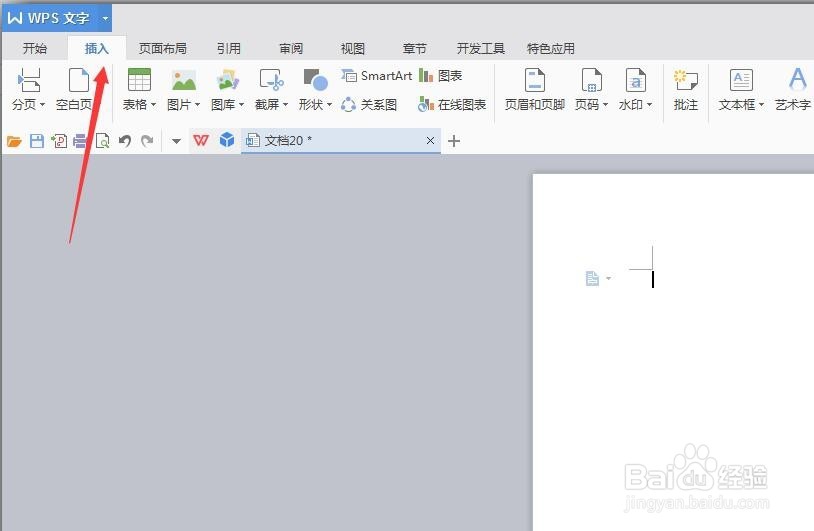Switch to the 页面布局 tab
The image size is (814, 531).
pyautogui.click(x=162, y=49)
